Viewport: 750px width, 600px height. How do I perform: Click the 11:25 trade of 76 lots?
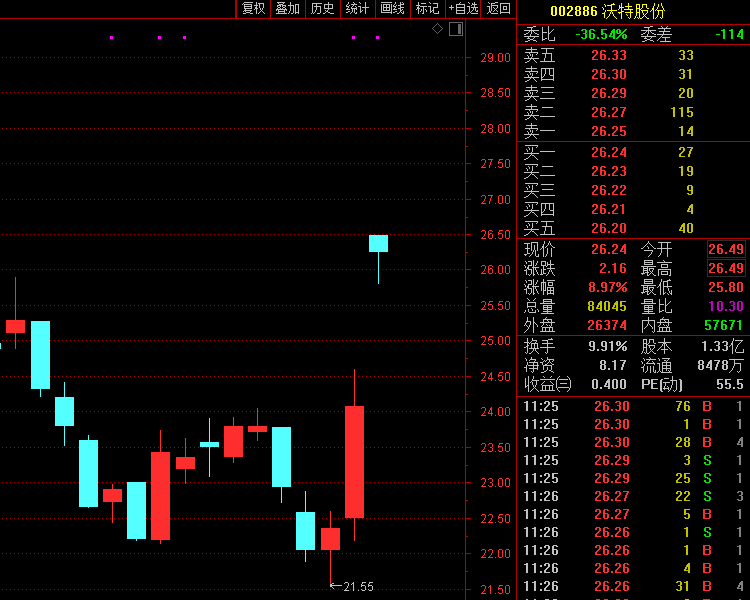632,406
